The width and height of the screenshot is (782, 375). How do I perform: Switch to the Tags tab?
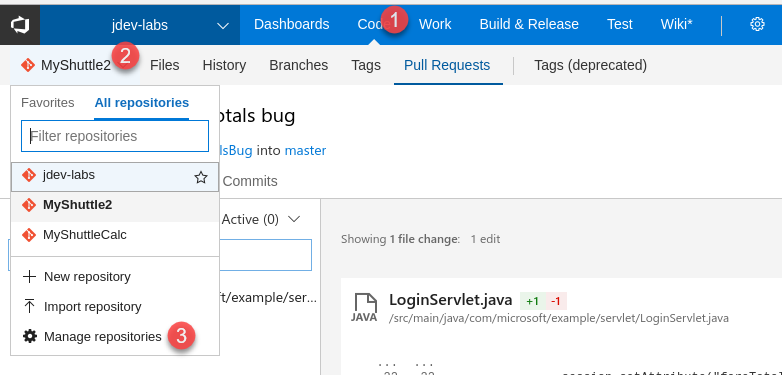(x=366, y=65)
